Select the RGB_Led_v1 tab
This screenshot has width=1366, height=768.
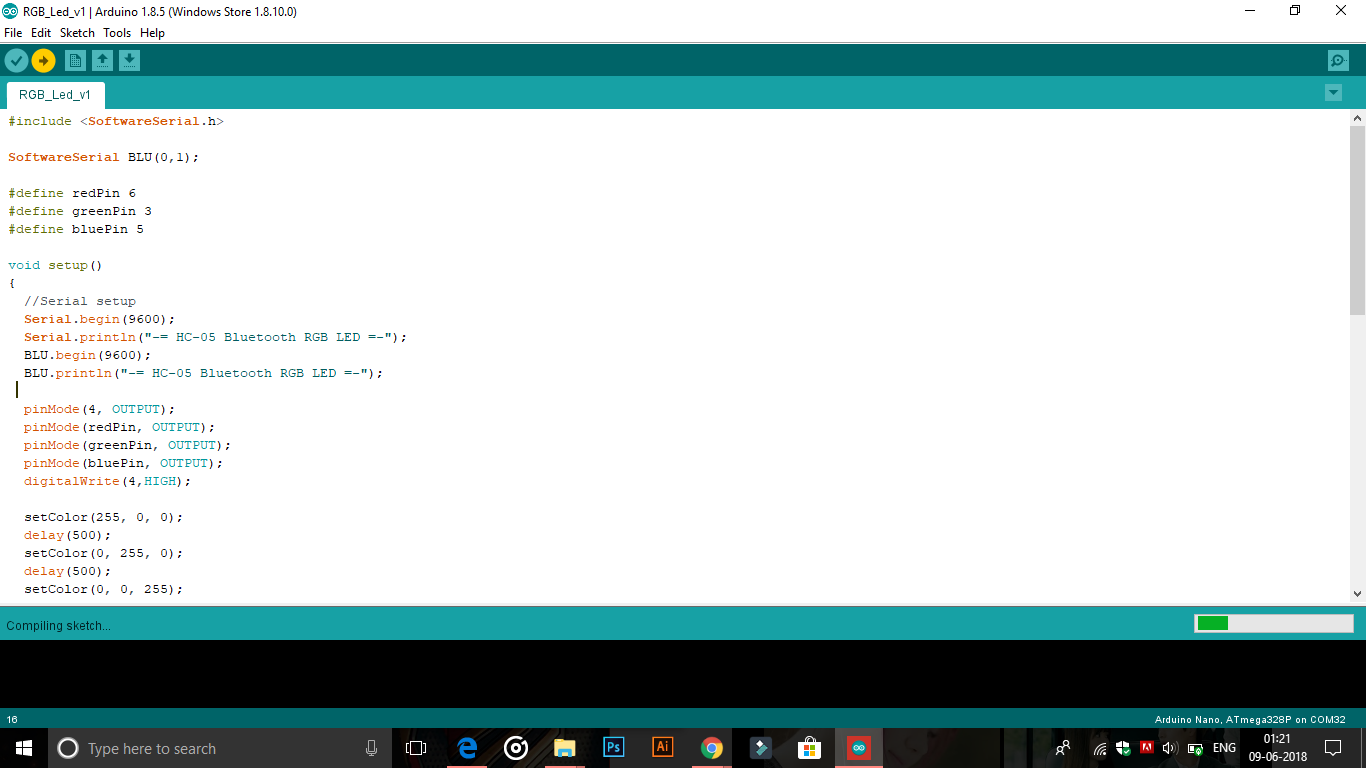tap(55, 94)
